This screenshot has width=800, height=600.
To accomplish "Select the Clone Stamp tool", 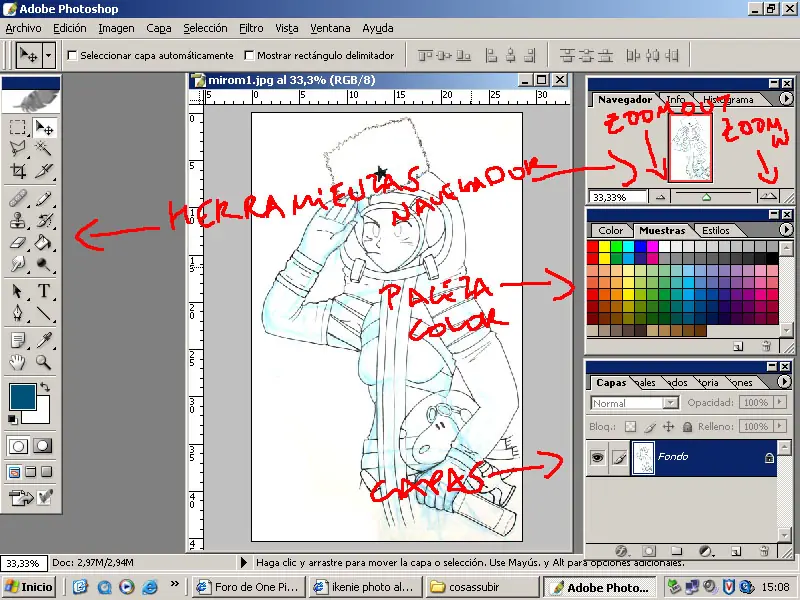I will (x=18, y=220).
